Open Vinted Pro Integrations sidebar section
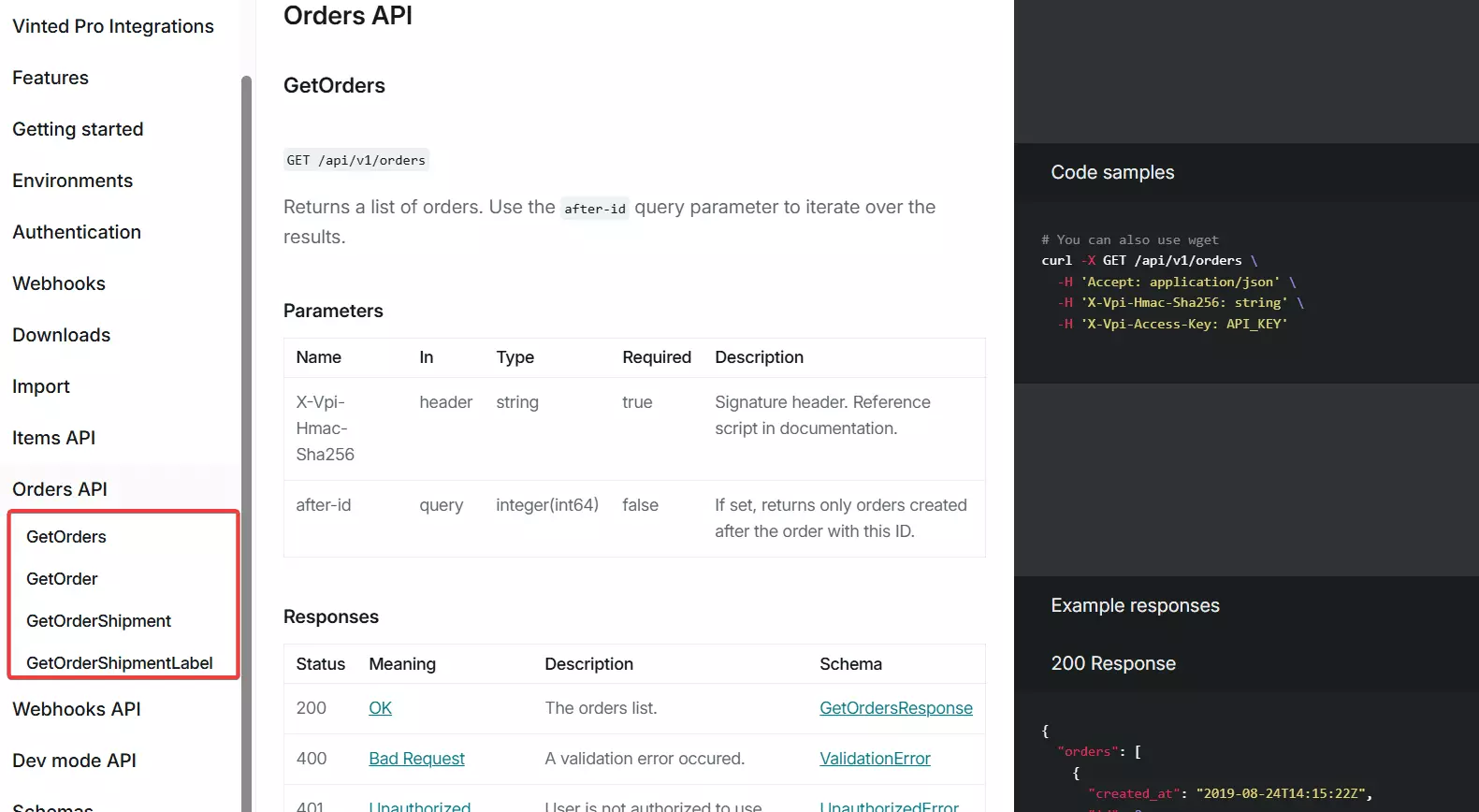Image resolution: width=1479 pixels, height=812 pixels. (x=113, y=26)
